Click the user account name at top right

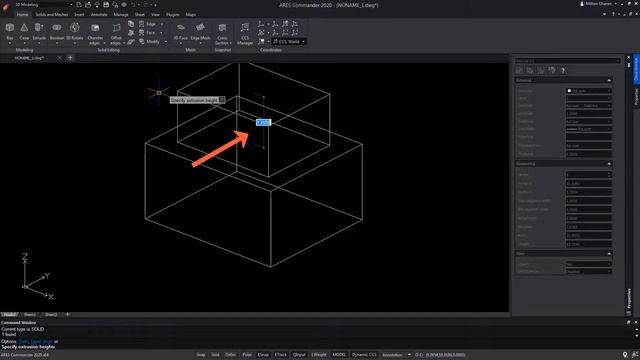tap(598, 4)
